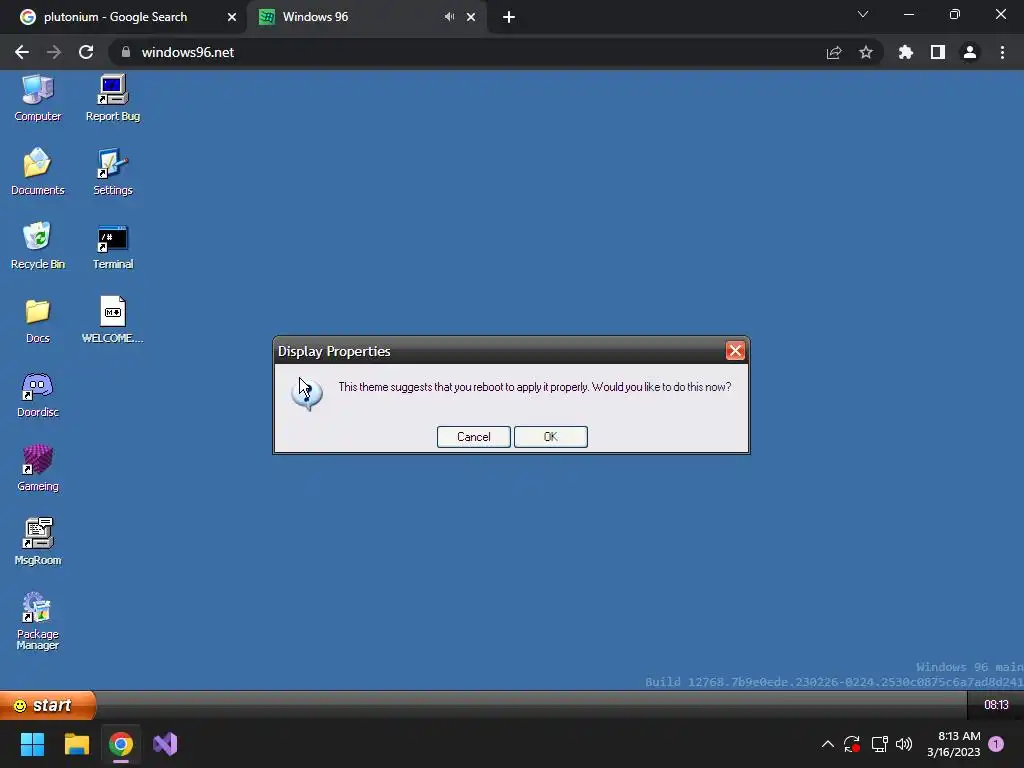1024x768 pixels.
Task: Click the sync status tray icon
Action: pyautogui.click(x=852, y=744)
